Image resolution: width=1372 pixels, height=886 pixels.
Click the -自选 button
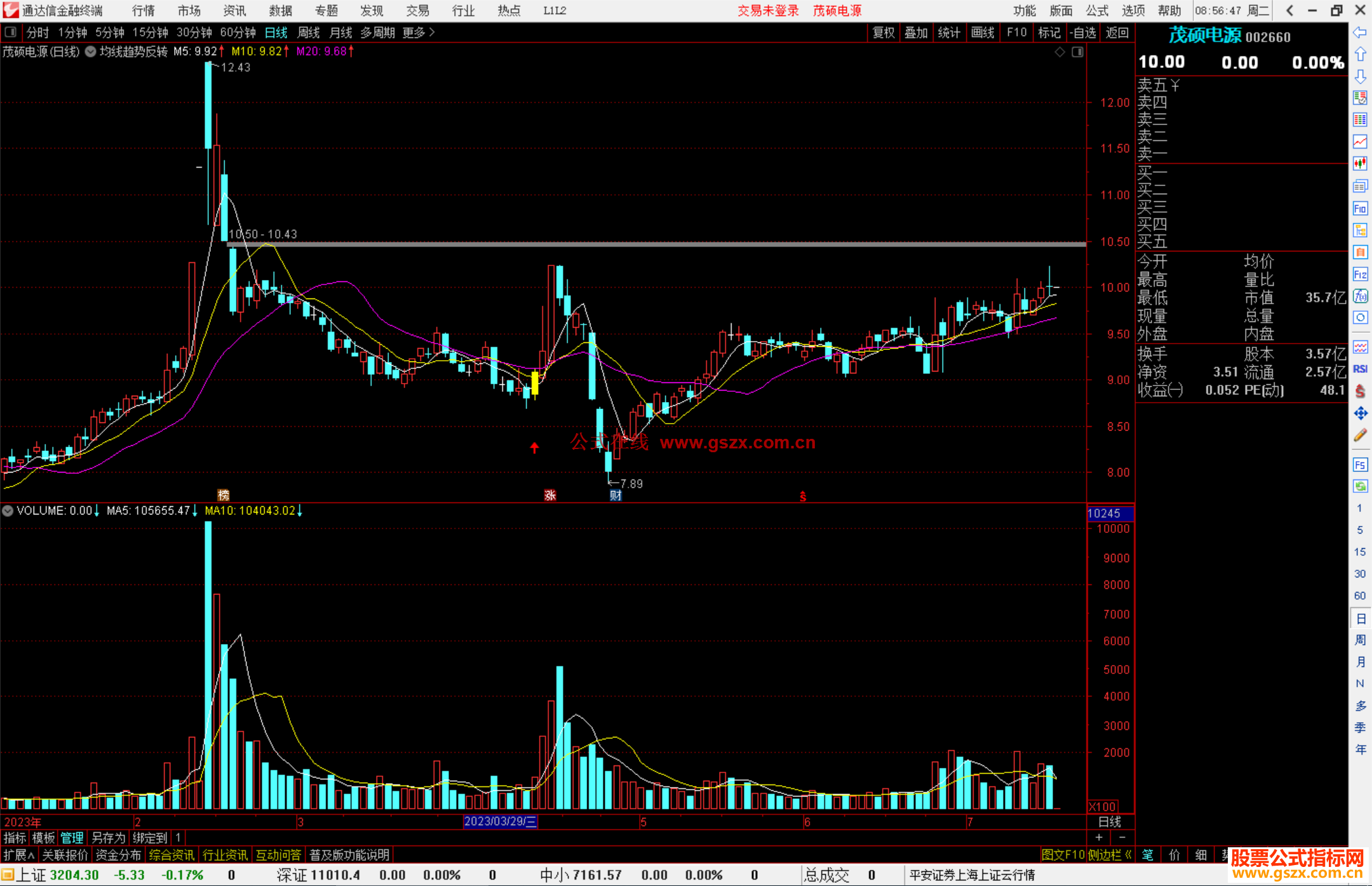click(x=1082, y=32)
